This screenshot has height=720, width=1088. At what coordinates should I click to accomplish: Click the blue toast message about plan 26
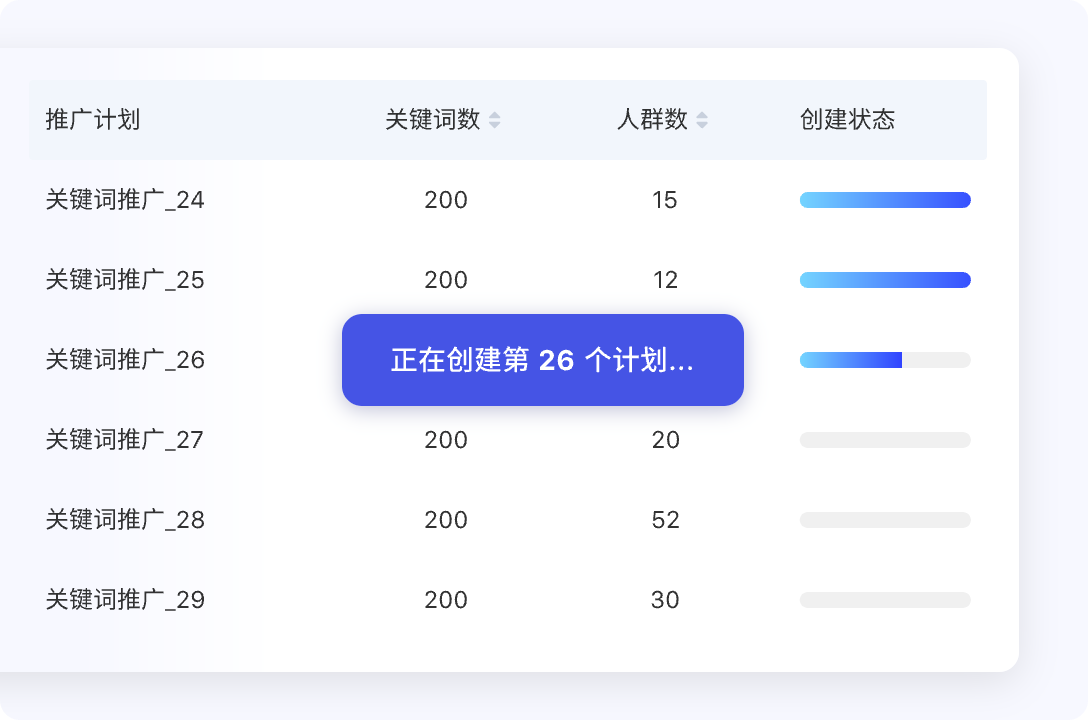click(542, 360)
